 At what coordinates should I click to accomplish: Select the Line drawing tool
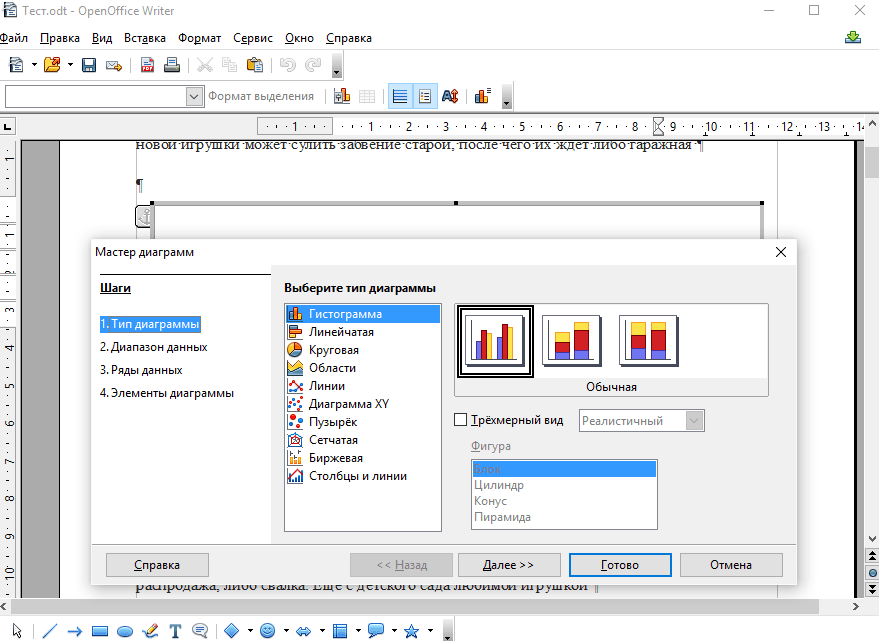(x=49, y=631)
